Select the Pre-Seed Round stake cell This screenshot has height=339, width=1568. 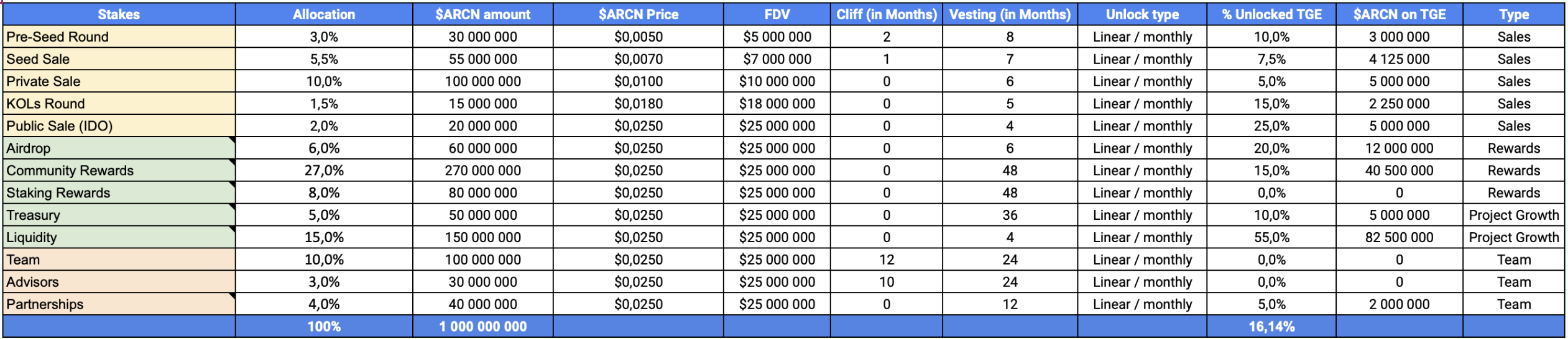(119, 37)
